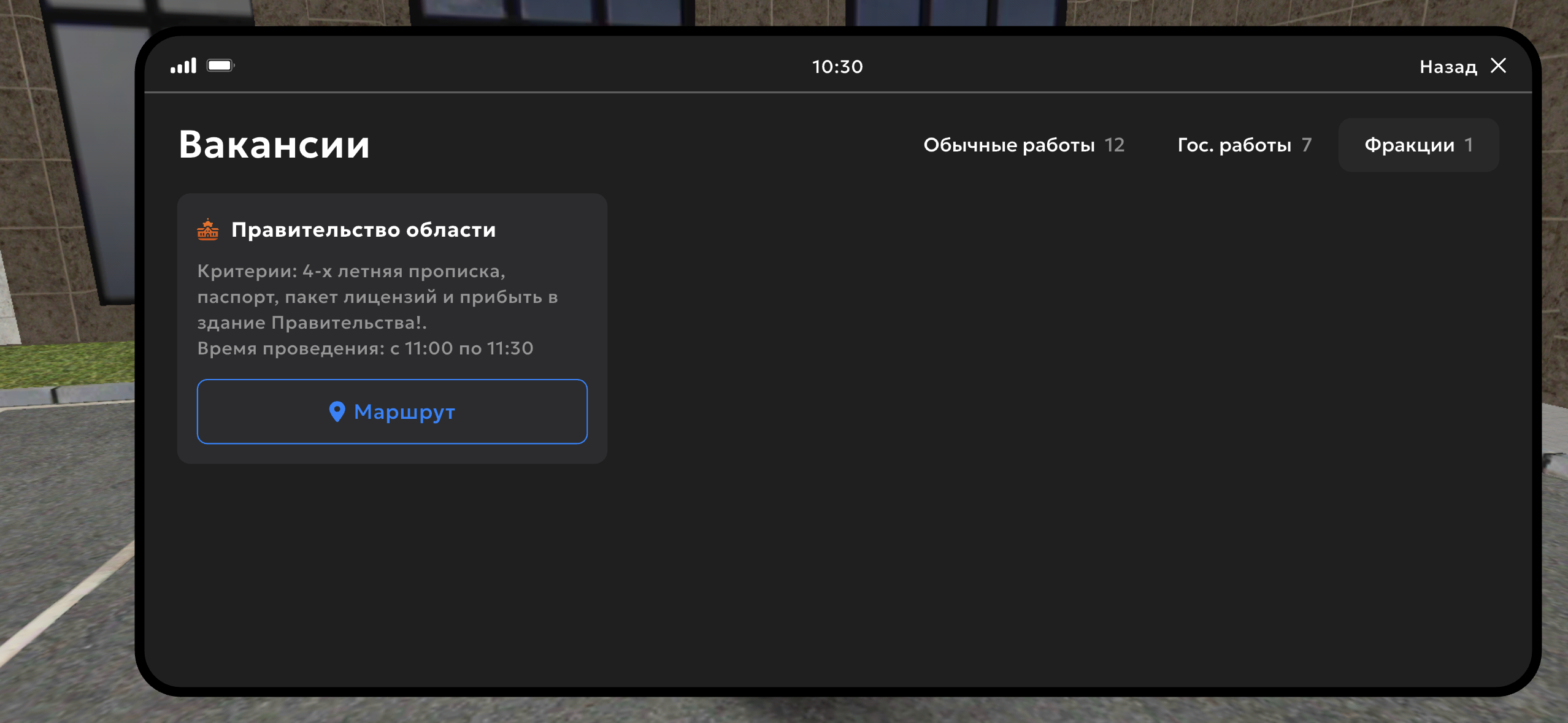Viewport: 1568px width, 723px height.
Task: Click the Правительство области card title
Action: click(363, 229)
